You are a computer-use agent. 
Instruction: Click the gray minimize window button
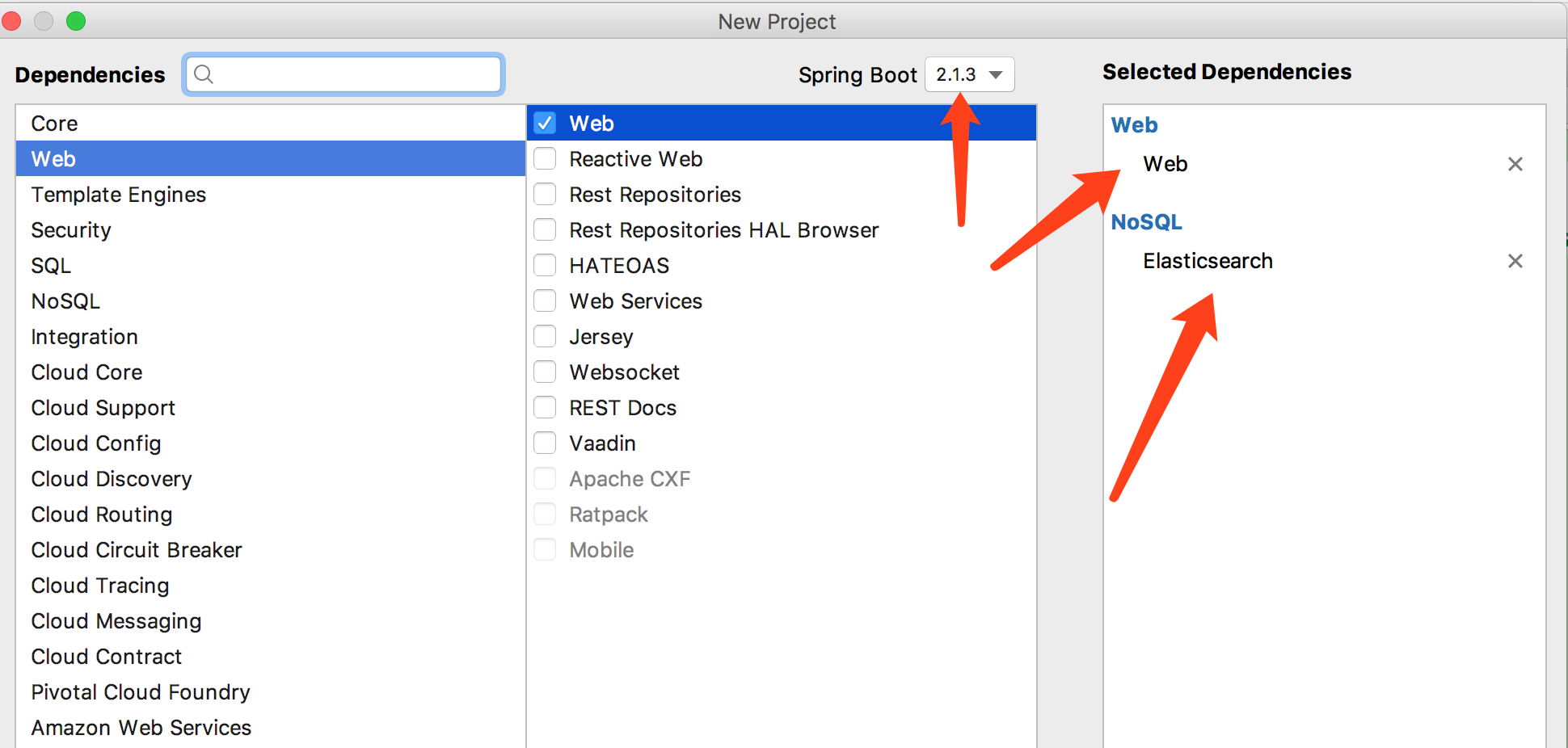click(44, 21)
